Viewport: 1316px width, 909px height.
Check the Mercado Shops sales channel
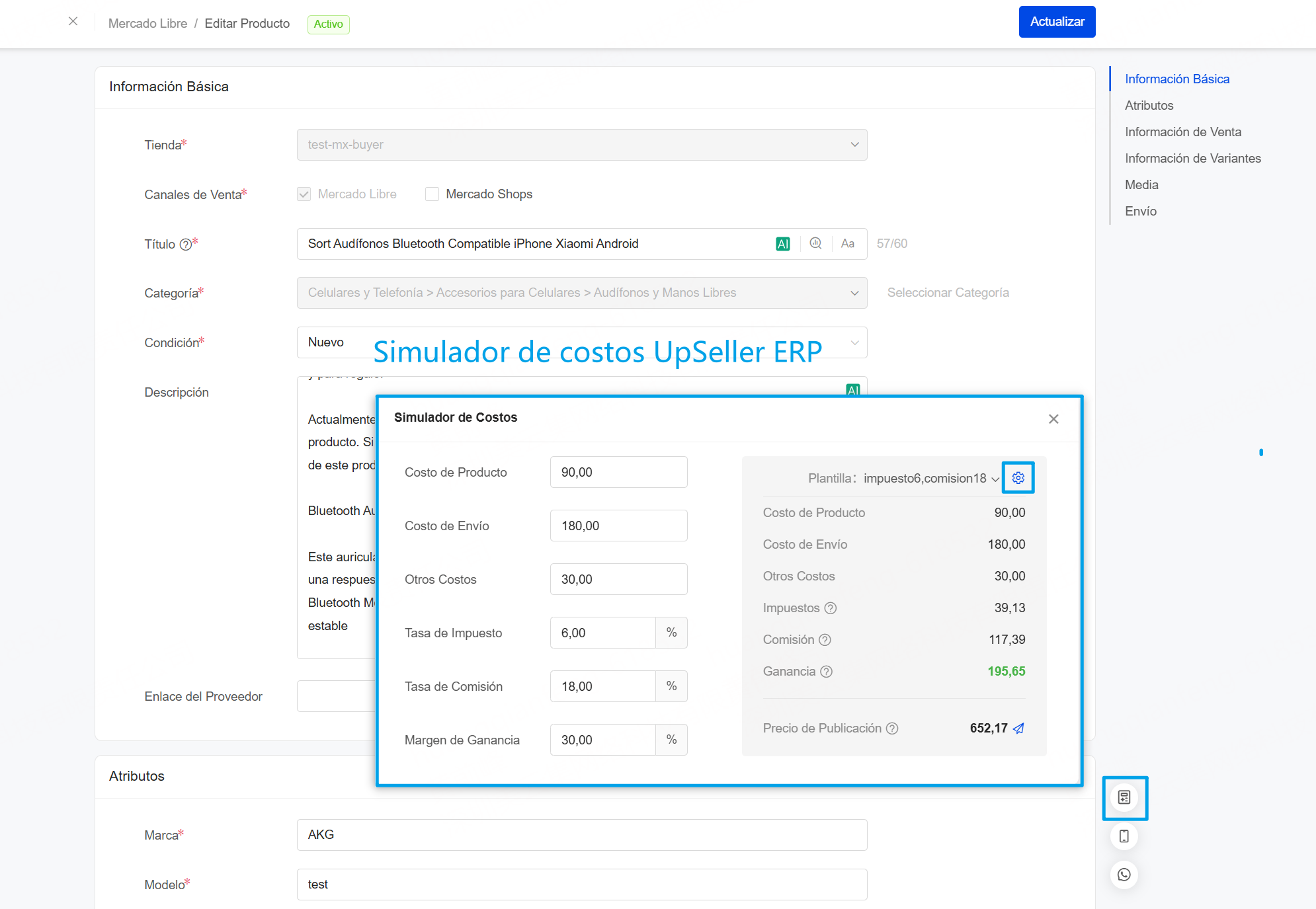431,194
